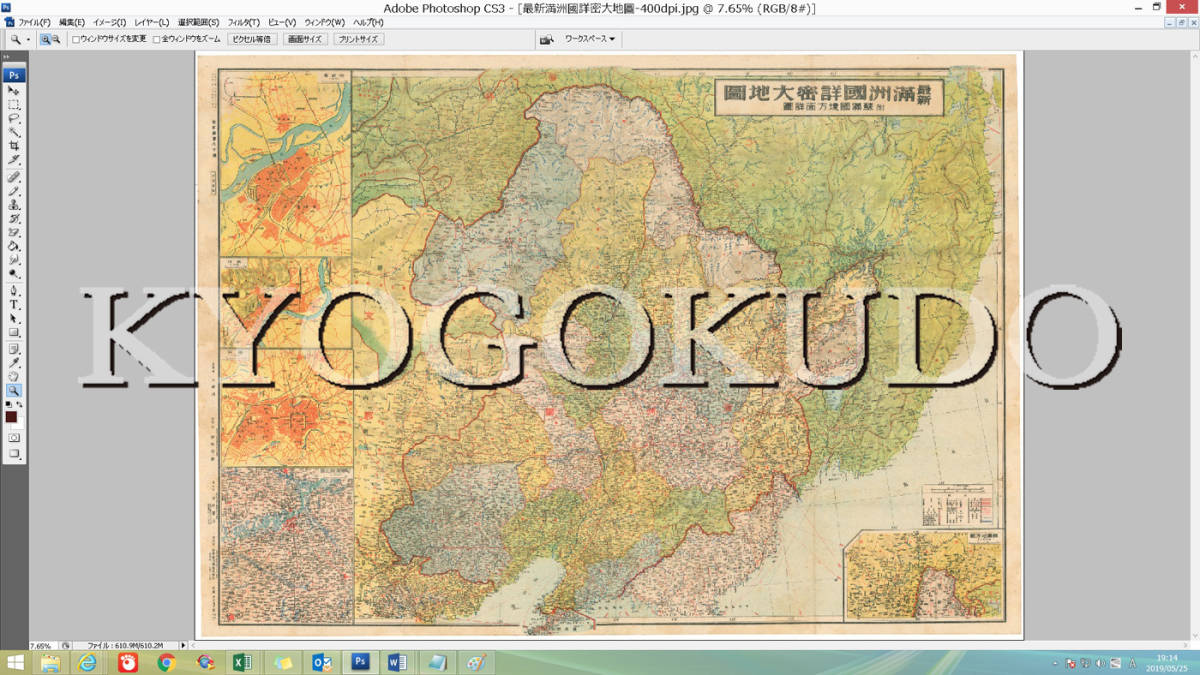The image size is (1200, 675).
Task: Select the Eraser tool
Action: (x=14, y=232)
